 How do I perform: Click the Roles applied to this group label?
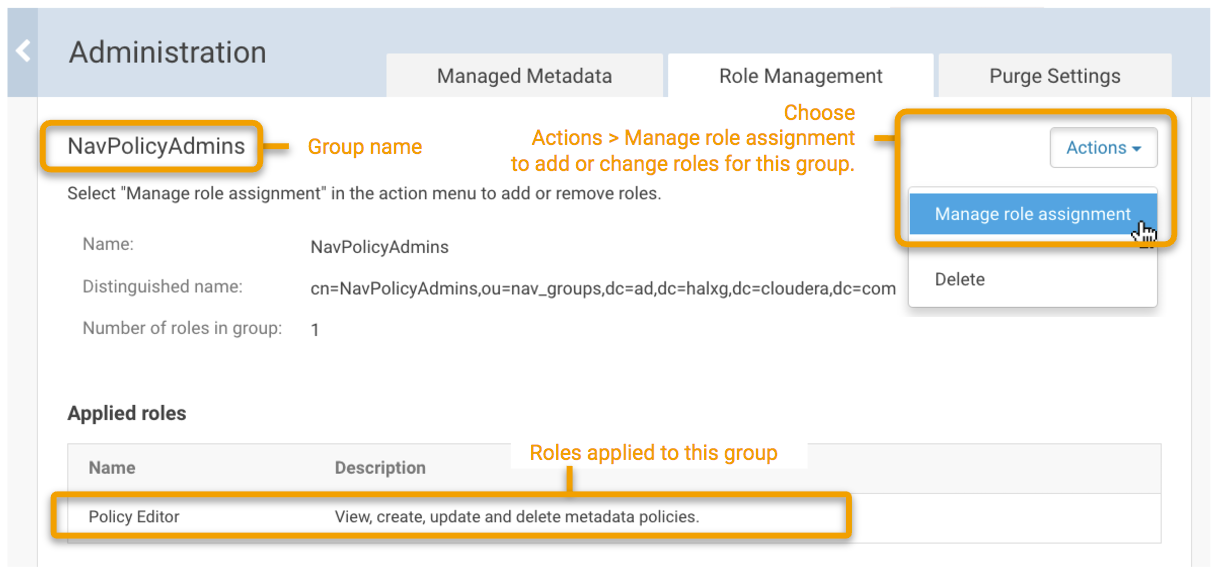(653, 453)
